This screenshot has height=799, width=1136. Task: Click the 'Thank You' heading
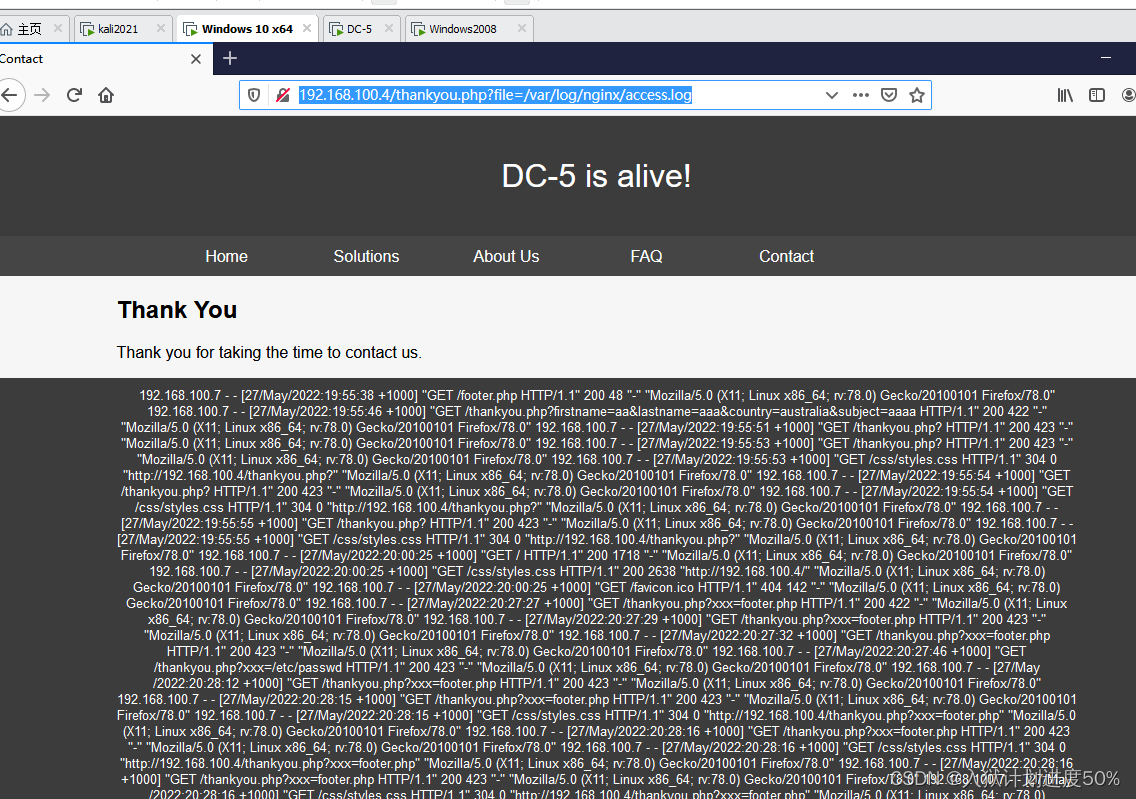(x=178, y=310)
